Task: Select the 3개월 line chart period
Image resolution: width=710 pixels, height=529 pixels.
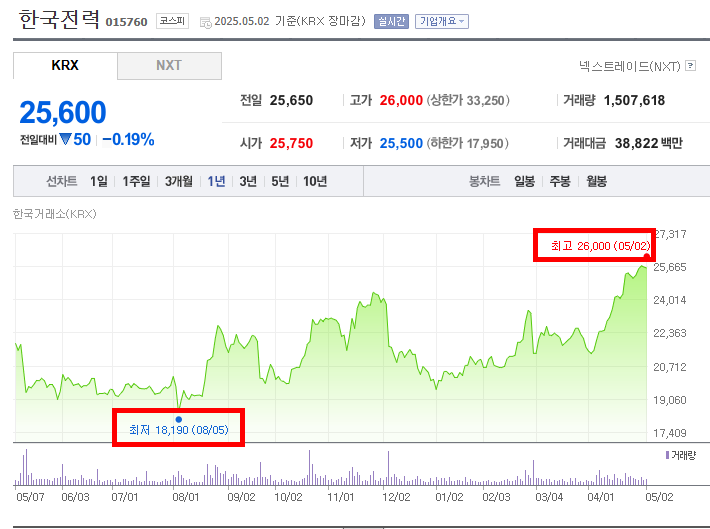Action: tap(179, 182)
